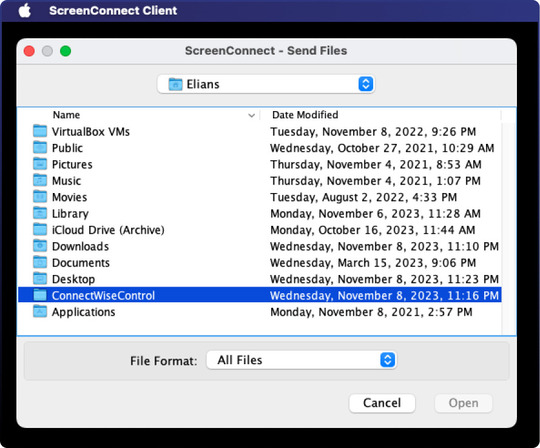Screen dimensions: 540x448
Task: Click the date Wednesday, March 15, 2023, 9:06 PM
Action: click(373, 263)
